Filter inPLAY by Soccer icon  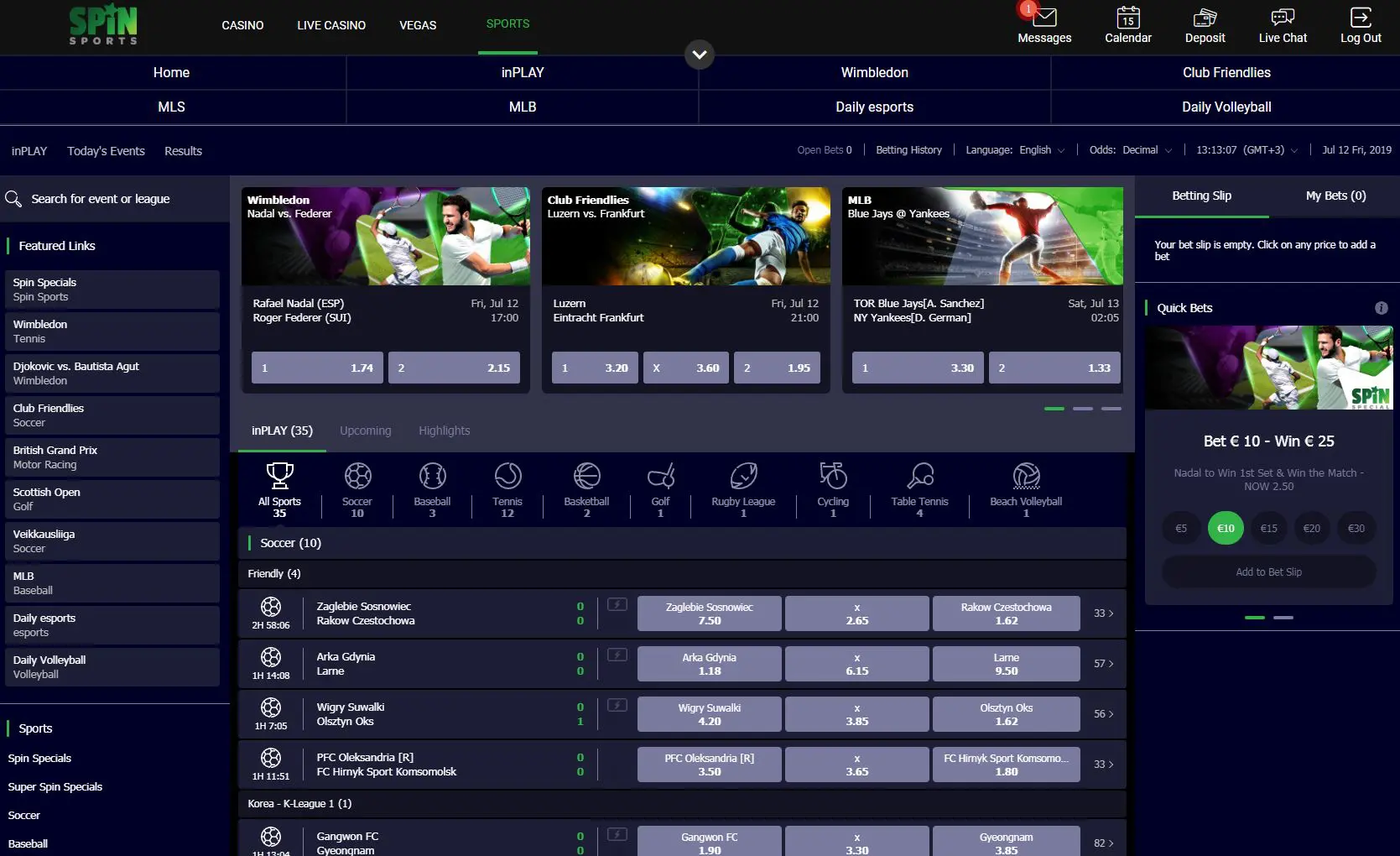[x=357, y=476]
